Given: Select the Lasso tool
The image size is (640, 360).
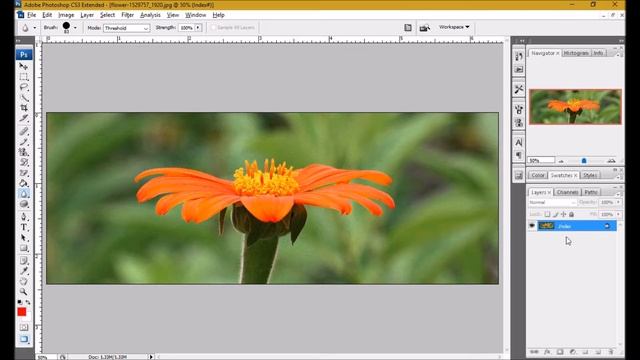Looking at the screenshot, I should [x=24, y=87].
